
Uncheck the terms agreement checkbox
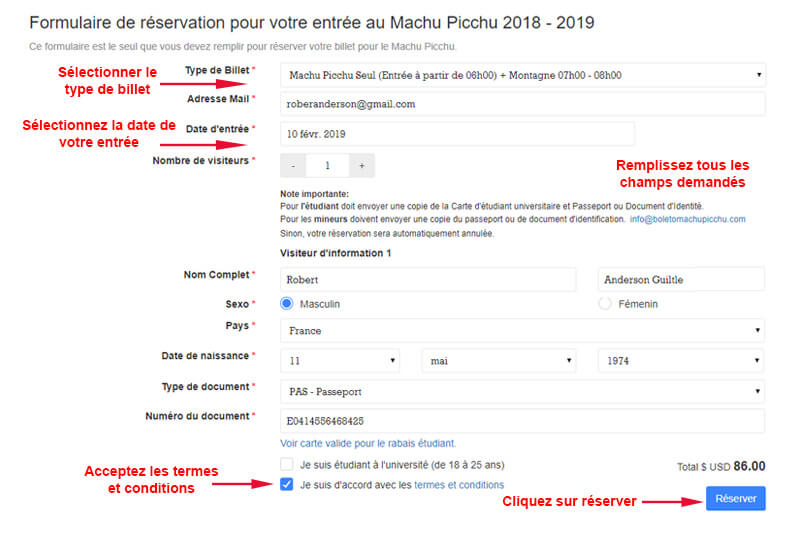[x=287, y=484]
